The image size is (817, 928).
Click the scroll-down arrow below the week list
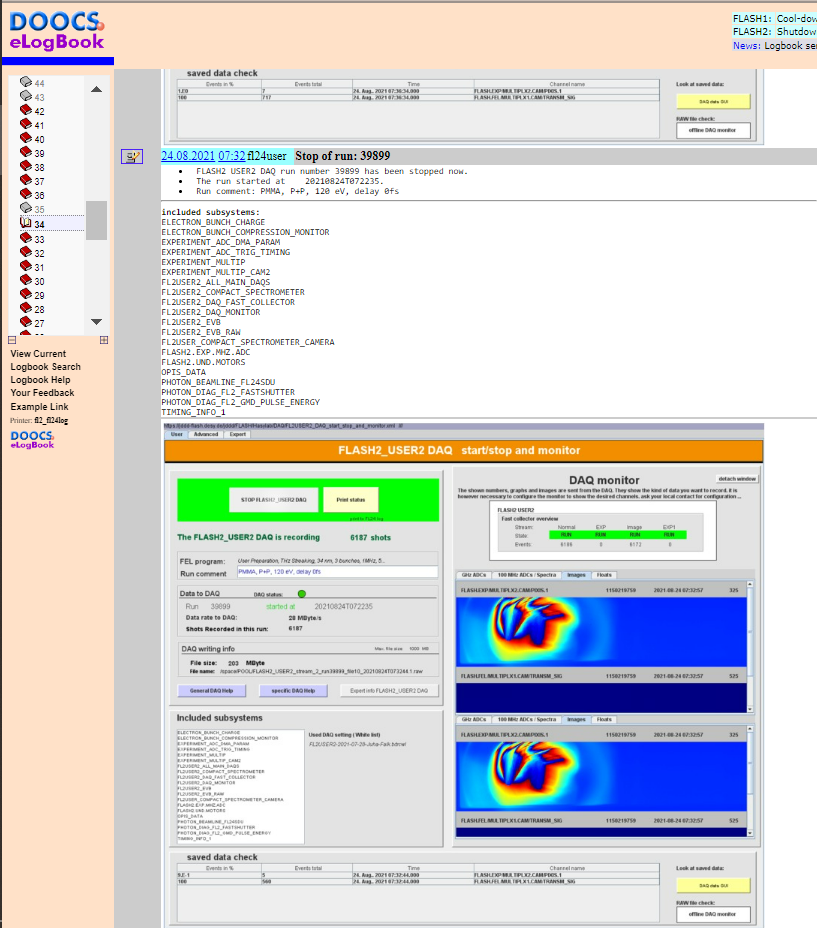coord(97,321)
